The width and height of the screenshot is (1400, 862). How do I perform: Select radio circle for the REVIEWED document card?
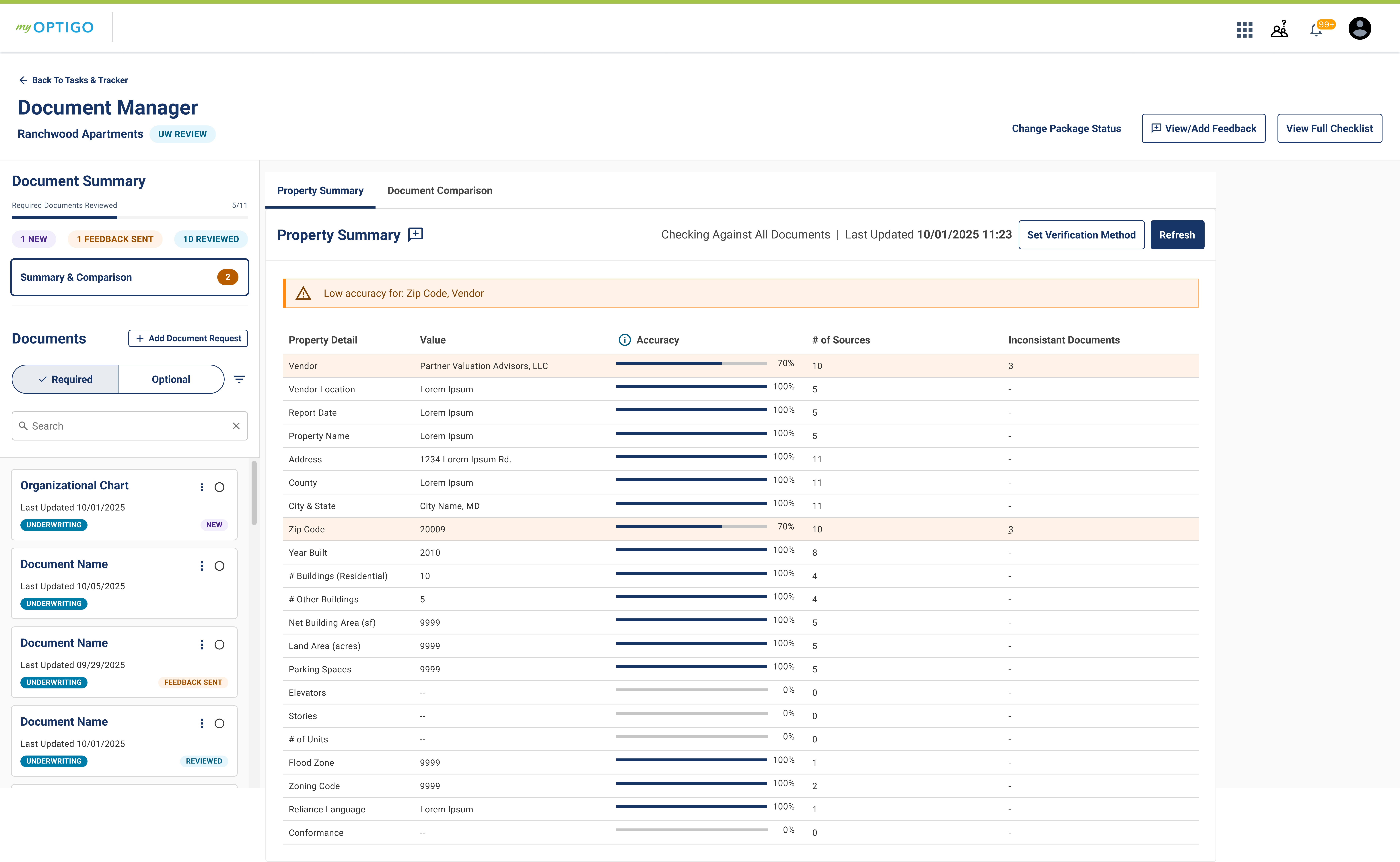(x=219, y=723)
